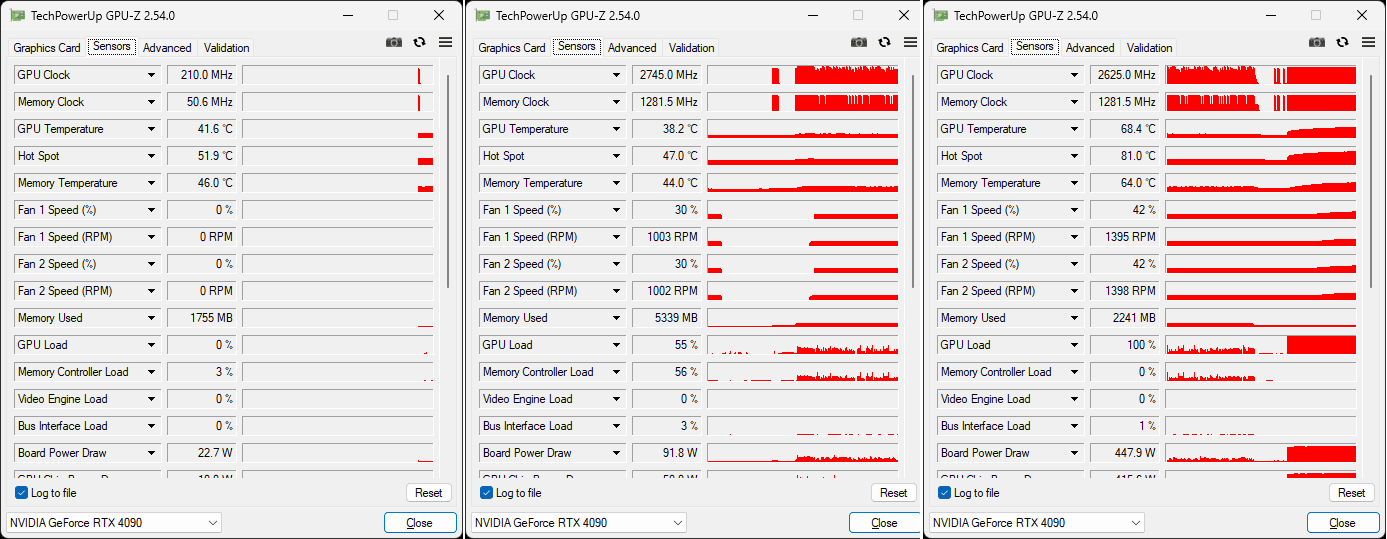Switch to Graphics Card tab in left window

[x=47, y=48]
